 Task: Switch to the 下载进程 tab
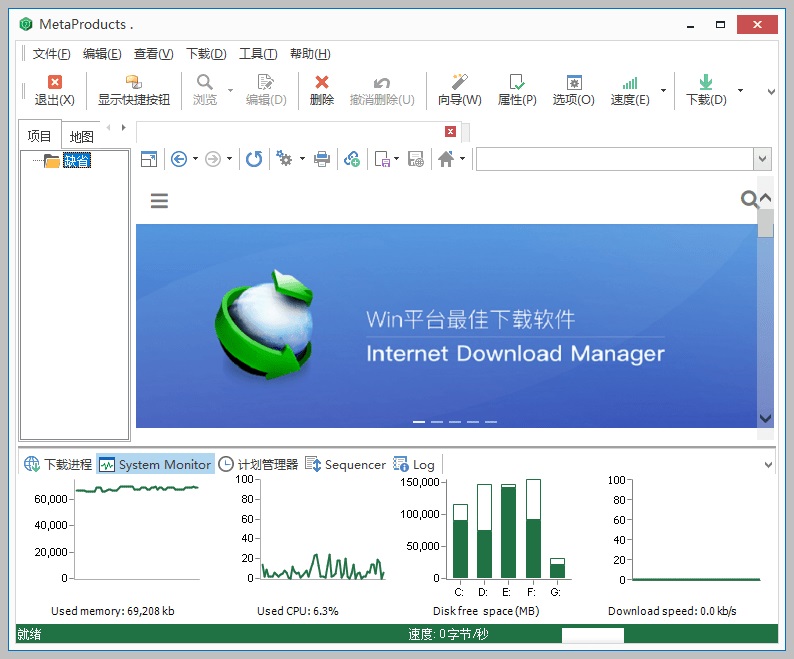pos(58,464)
